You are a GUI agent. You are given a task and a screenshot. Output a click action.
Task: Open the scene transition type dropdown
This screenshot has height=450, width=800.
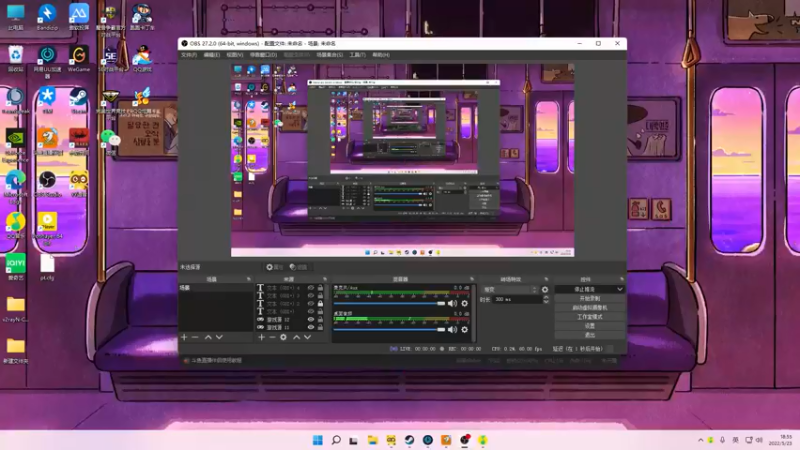coord(510,289)
